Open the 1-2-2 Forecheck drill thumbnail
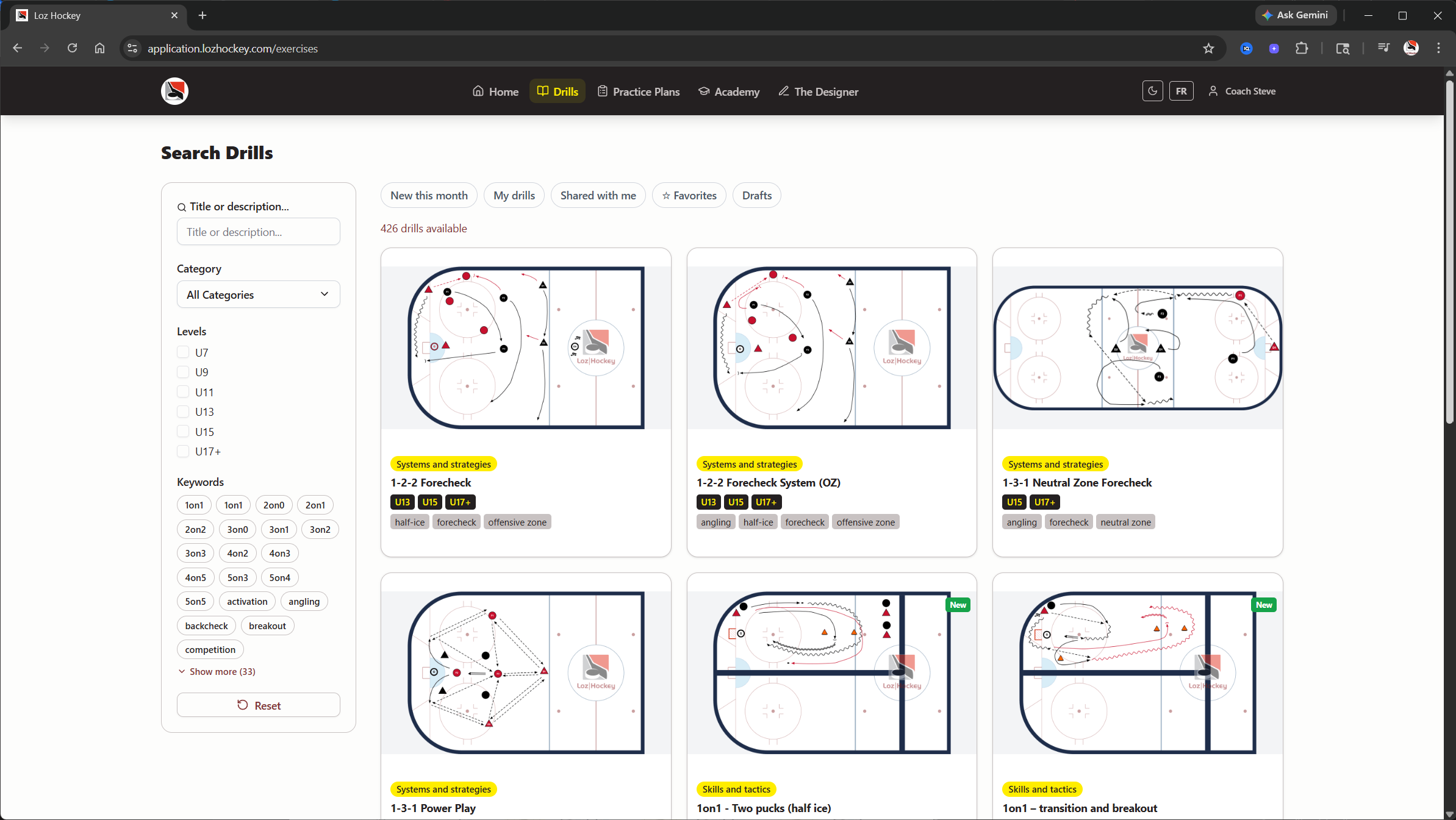1456x820 pixels. (x=525, y=348)
